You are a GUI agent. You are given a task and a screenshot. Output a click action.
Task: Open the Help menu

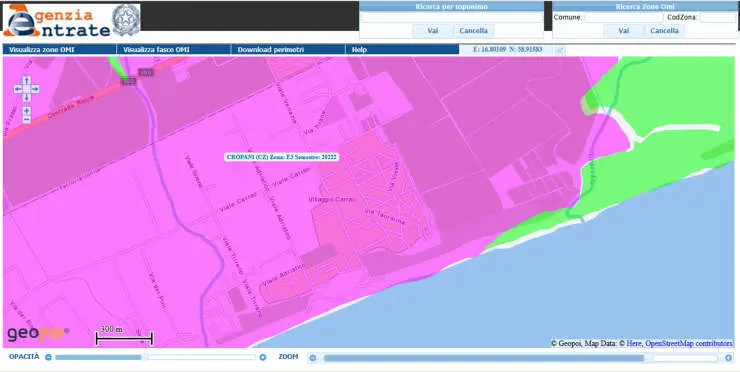[402, 50]
